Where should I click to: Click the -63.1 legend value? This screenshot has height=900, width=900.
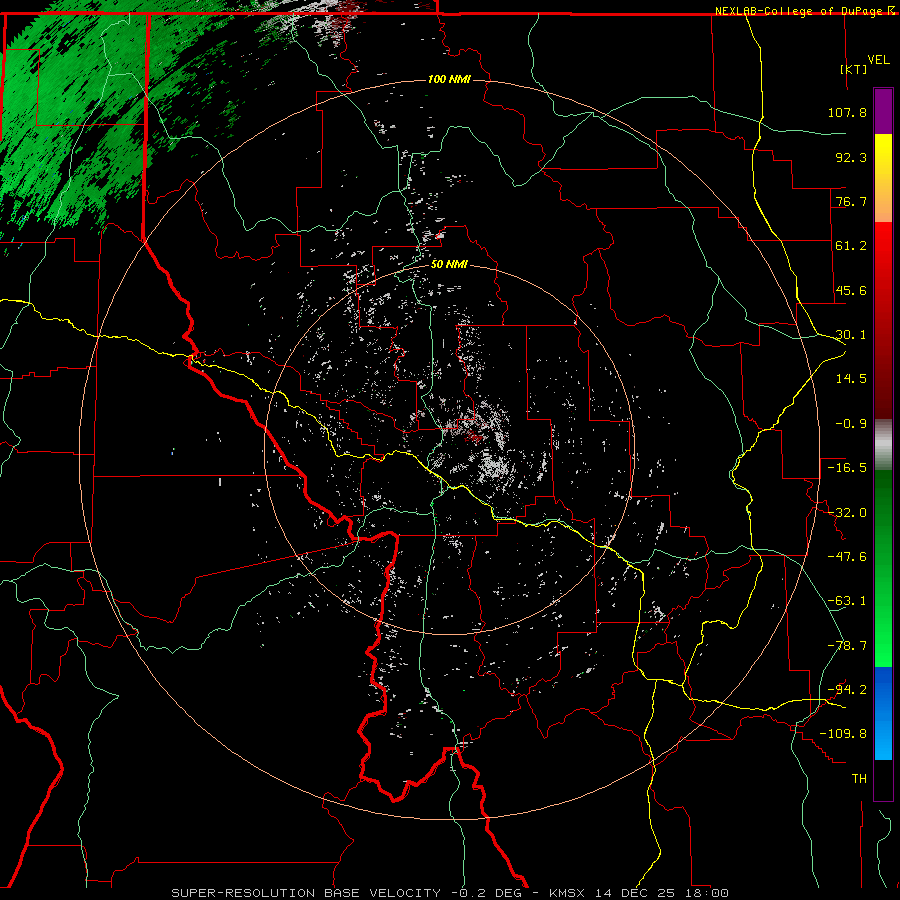click(x=847, y=601)
